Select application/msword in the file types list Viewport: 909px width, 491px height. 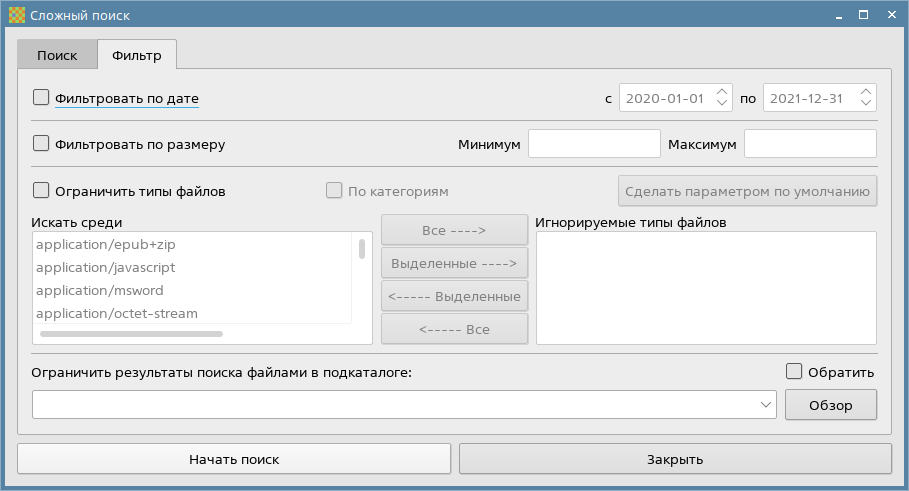[x=100, y=291]
